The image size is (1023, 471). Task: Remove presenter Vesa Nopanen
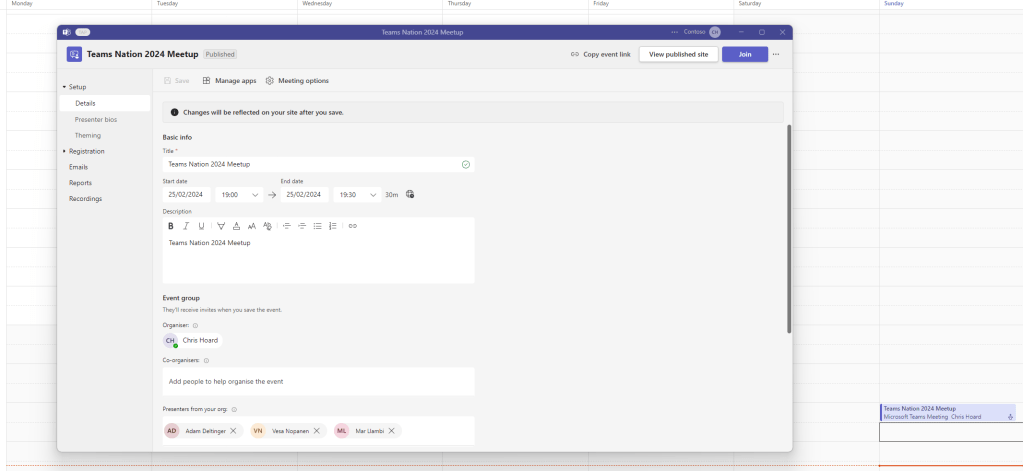[x=317, y=431]
